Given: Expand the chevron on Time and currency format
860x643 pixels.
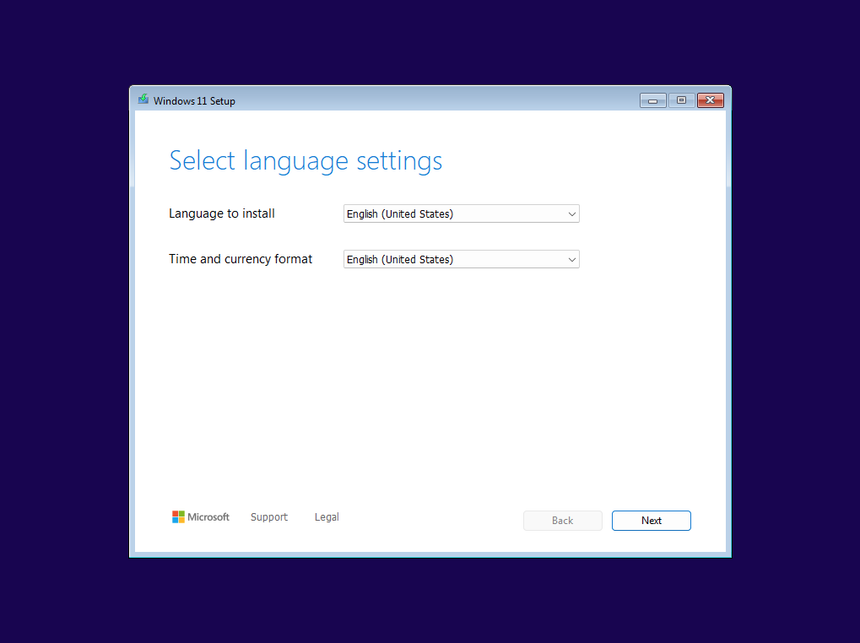Looking at the screenshot, I should pos(572,260).
